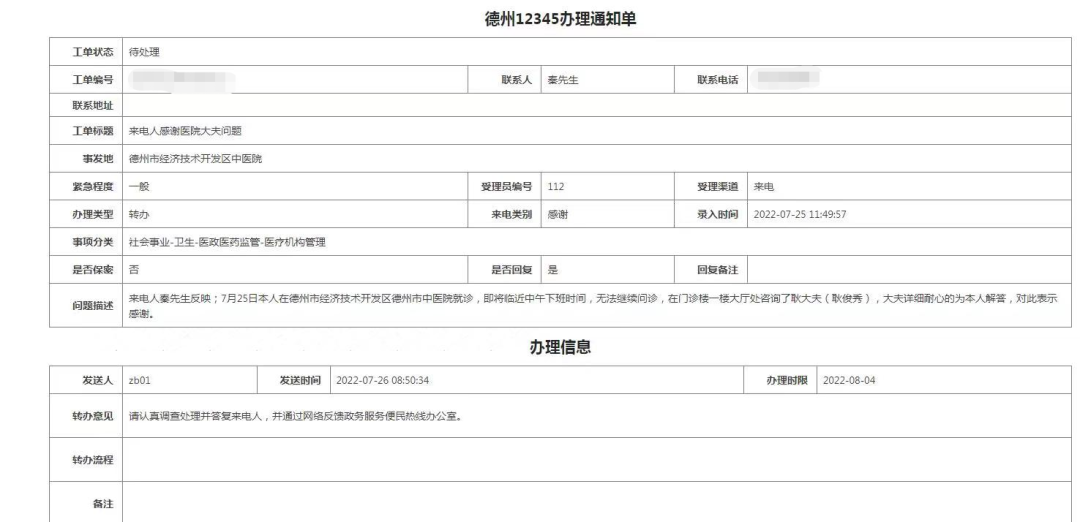Select the 发送人 value zb01
1080x522 pixels.
[x=141, y=381]
